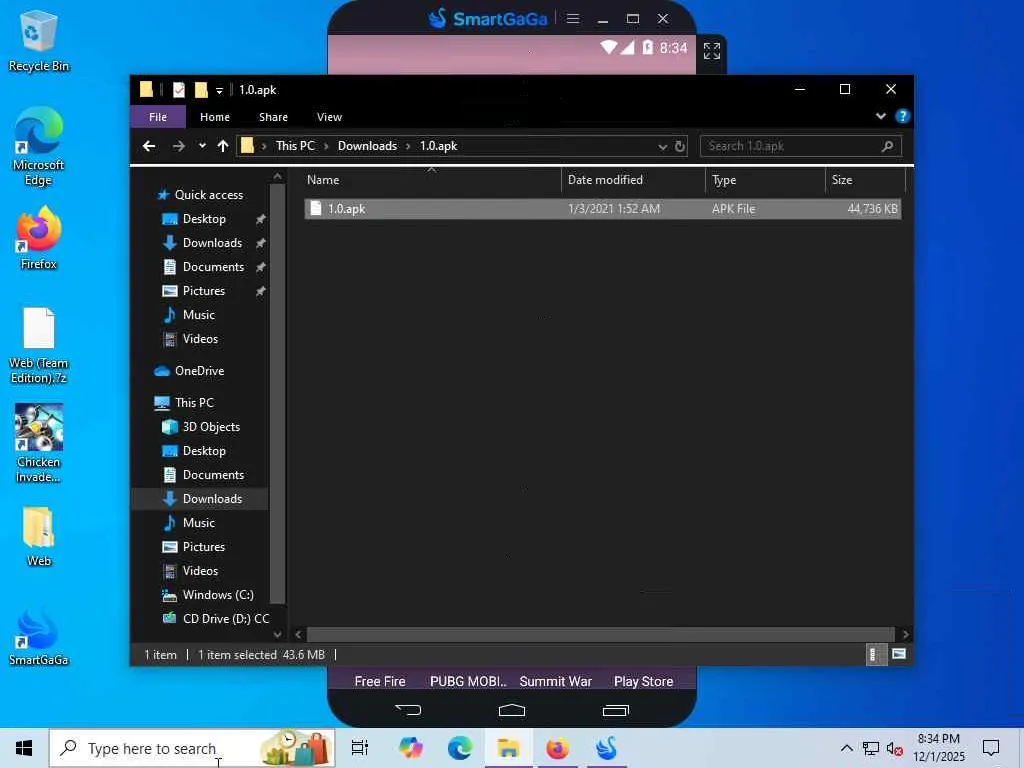Go back in File Explorer
Viewport: 1024px width, 768px height.
149,146
